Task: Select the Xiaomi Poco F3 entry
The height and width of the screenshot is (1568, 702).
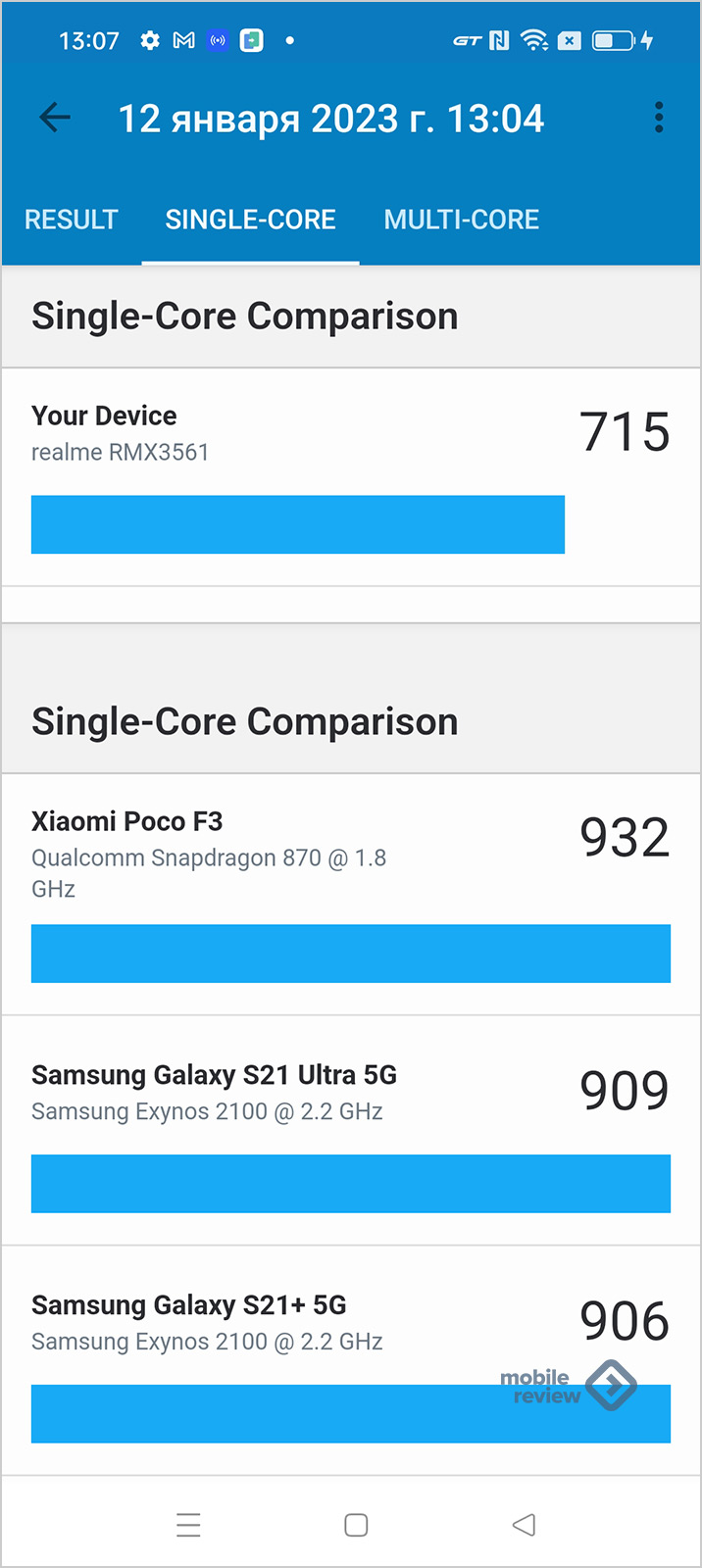Action: click(127, 821)
